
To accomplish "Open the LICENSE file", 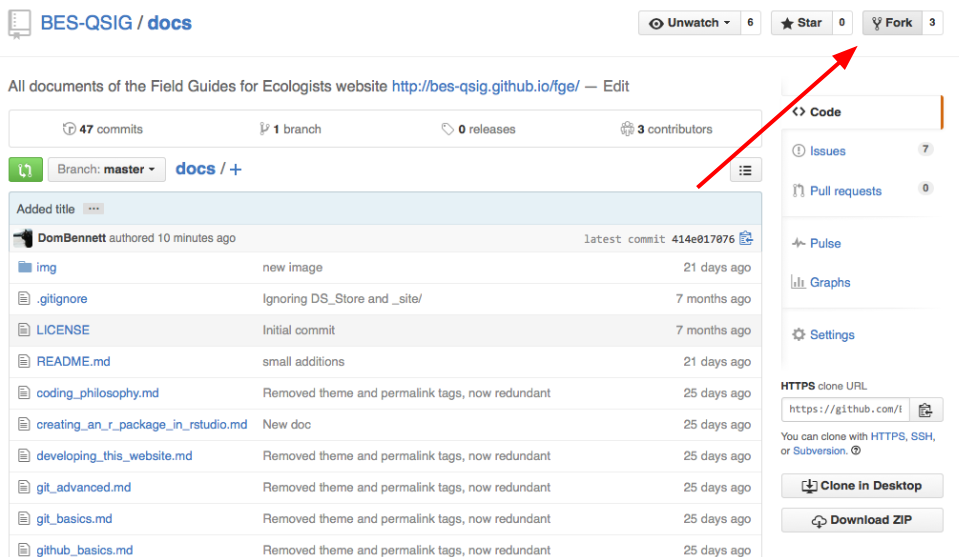I will pyautogui.click(x=63, y=330).
